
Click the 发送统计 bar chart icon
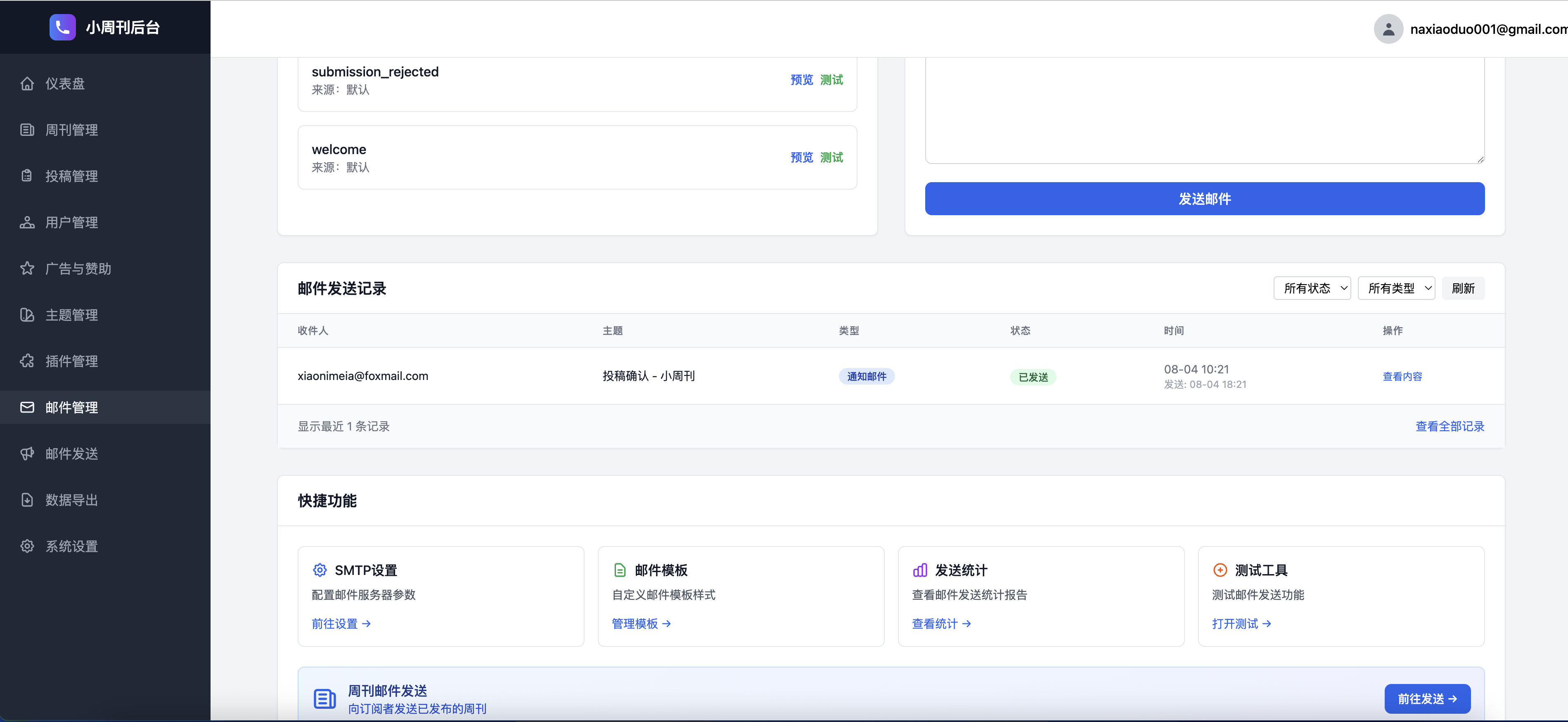click(x=920, y=570)
